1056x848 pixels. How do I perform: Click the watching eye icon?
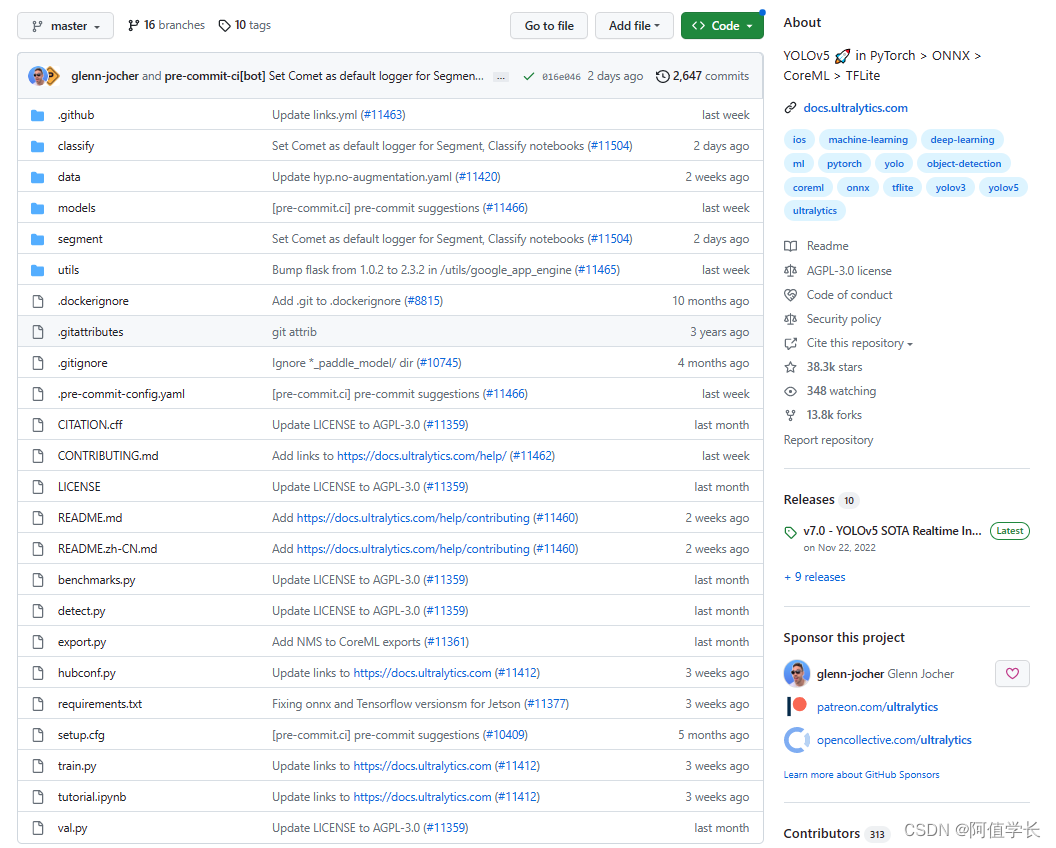point(791,391)
